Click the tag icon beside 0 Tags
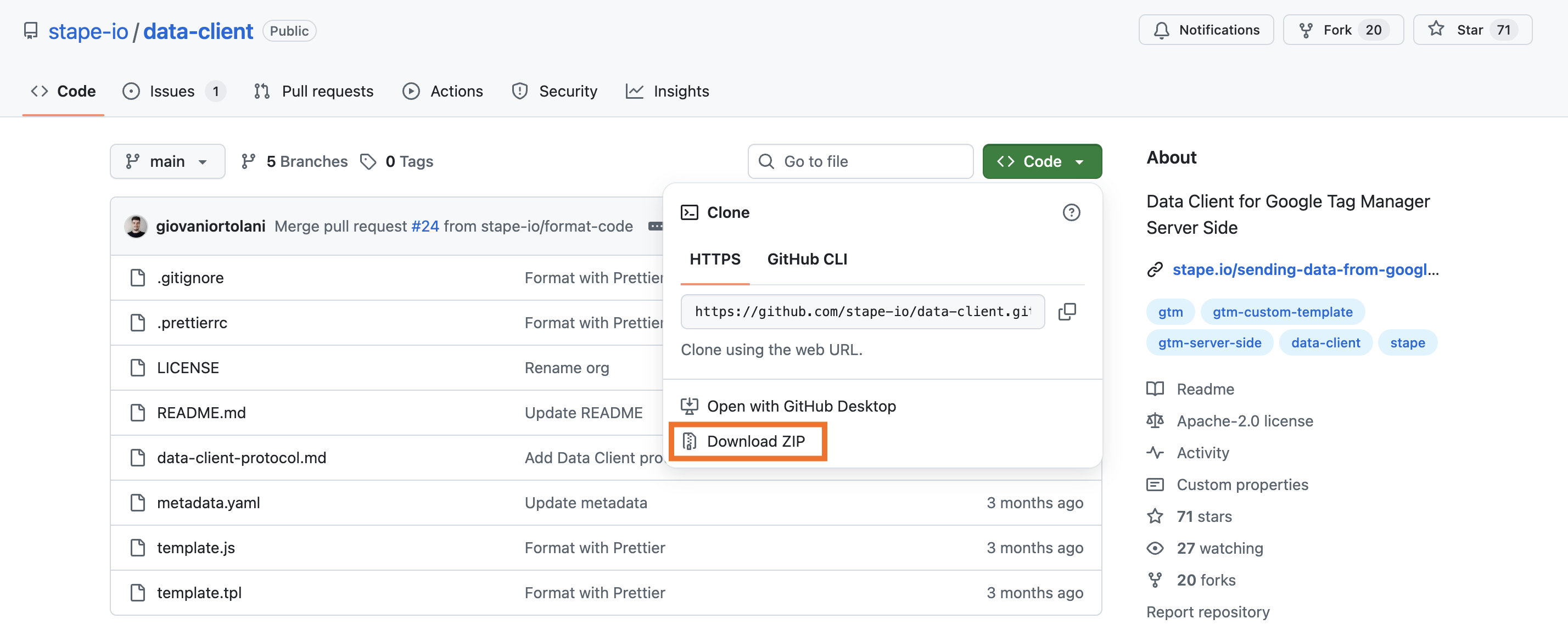This screenshot has height=630, width=1568. [x=368, y=161]
